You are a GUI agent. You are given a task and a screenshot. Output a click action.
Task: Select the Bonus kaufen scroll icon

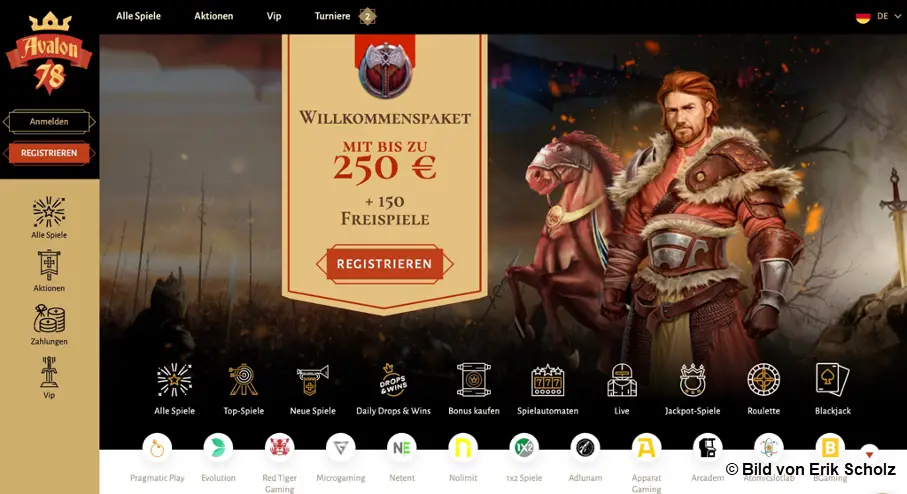(x=474, y=380)
